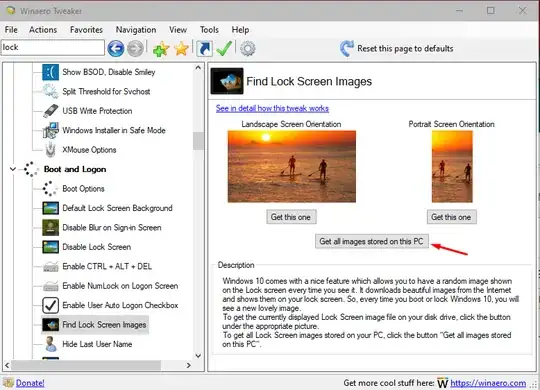540x390 pixels.
Task: Click Reset this page to defaults
Action: pyautogui.click(x=405, y=49)
